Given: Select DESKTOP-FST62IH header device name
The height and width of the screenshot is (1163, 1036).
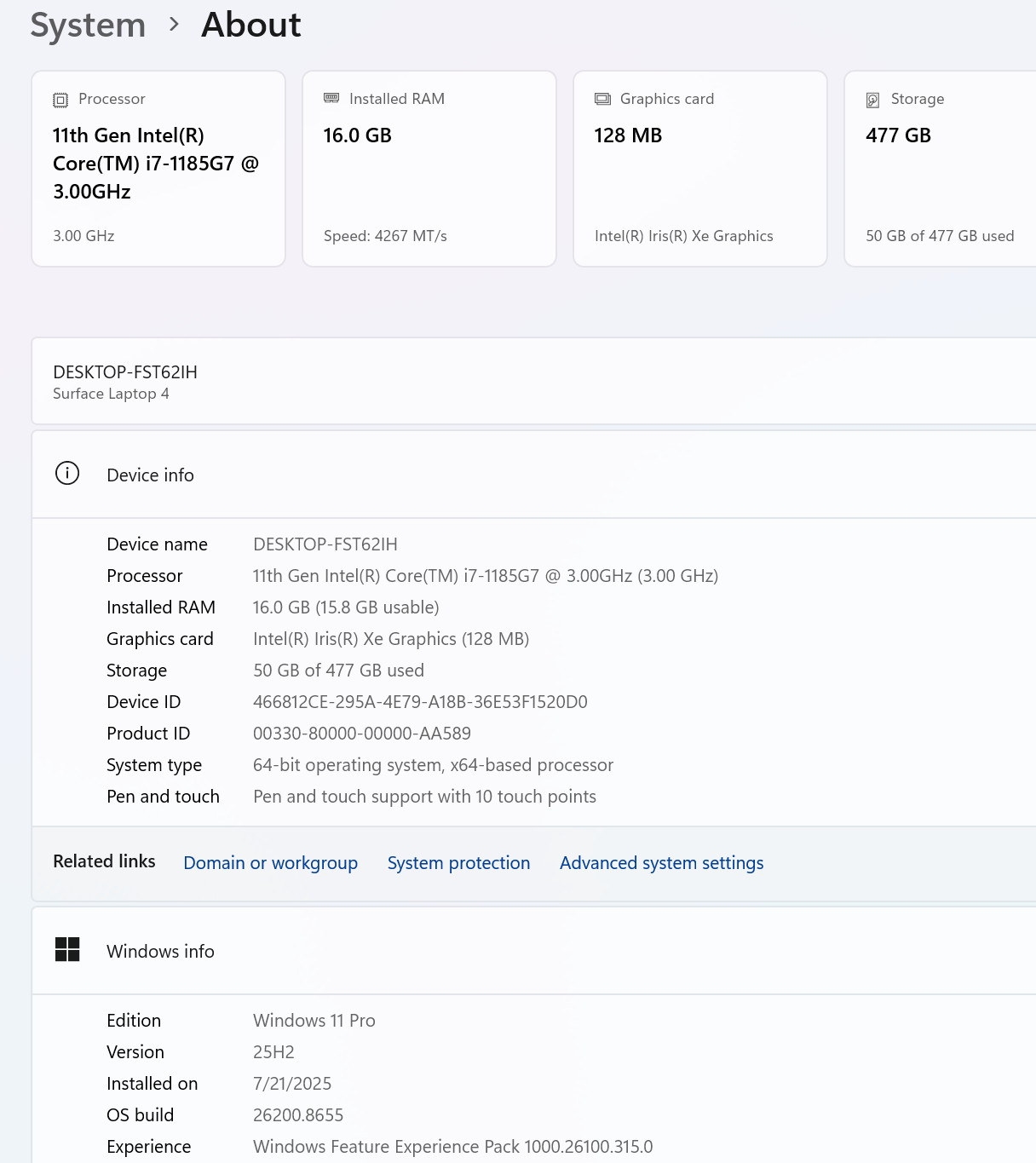Looking at the screenshot, I should coord(125,371).
